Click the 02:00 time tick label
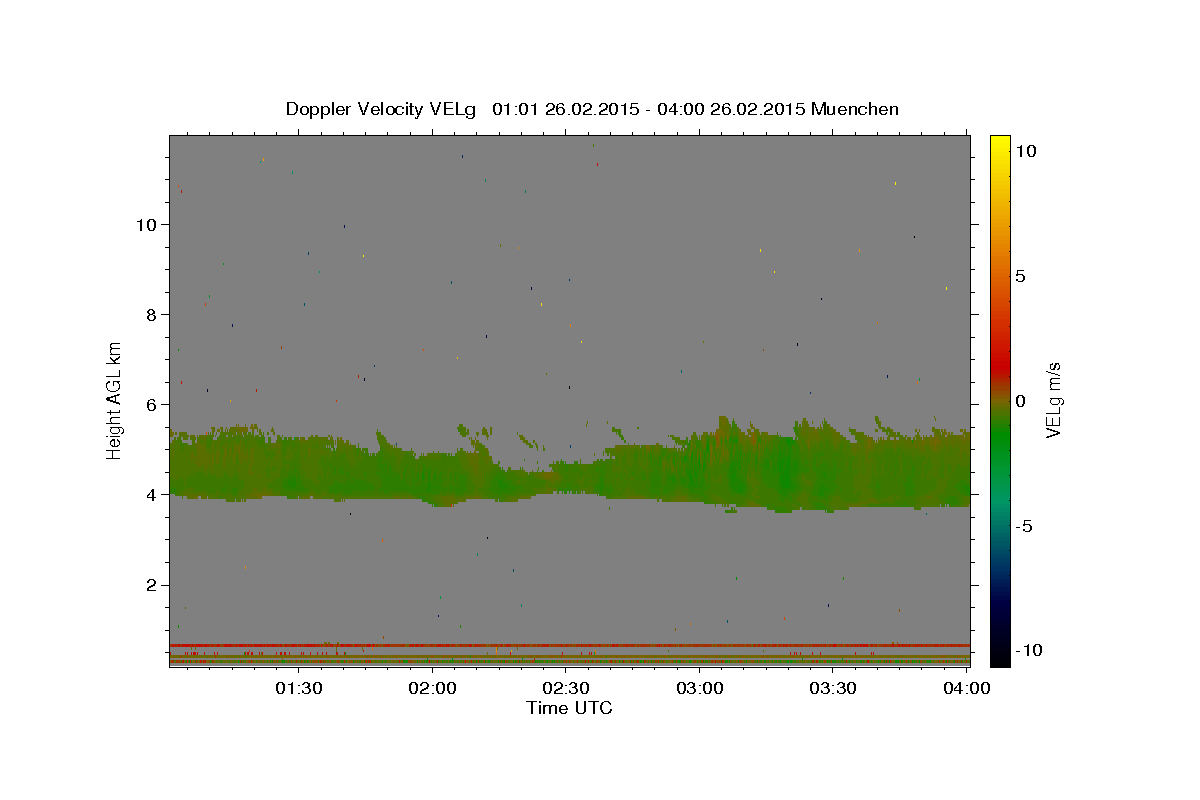 point(432,688)
